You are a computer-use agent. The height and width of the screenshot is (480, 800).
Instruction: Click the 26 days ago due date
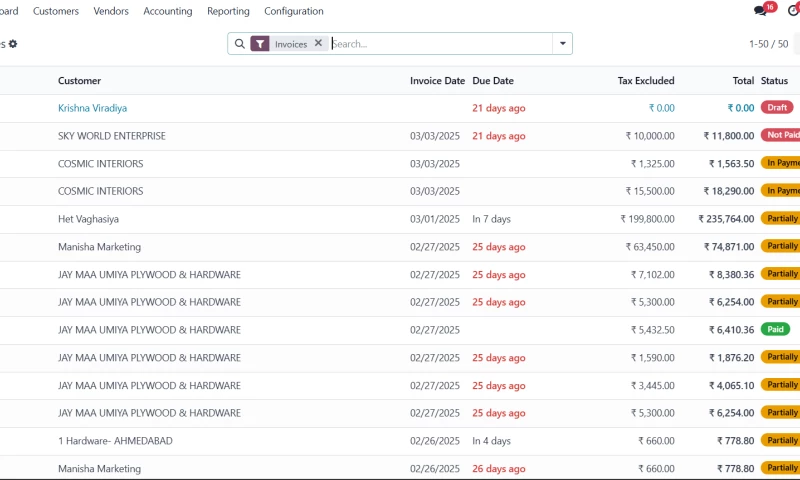(x=498, y=469)
